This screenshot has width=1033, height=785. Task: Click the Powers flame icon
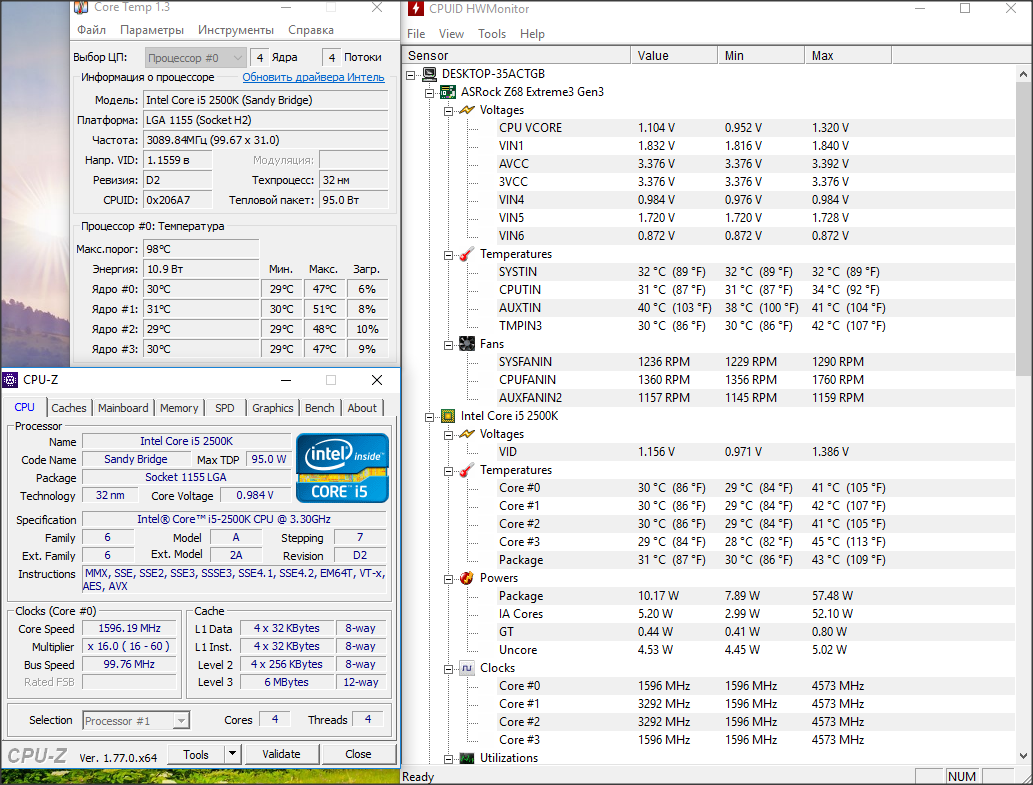pos(466,578)
